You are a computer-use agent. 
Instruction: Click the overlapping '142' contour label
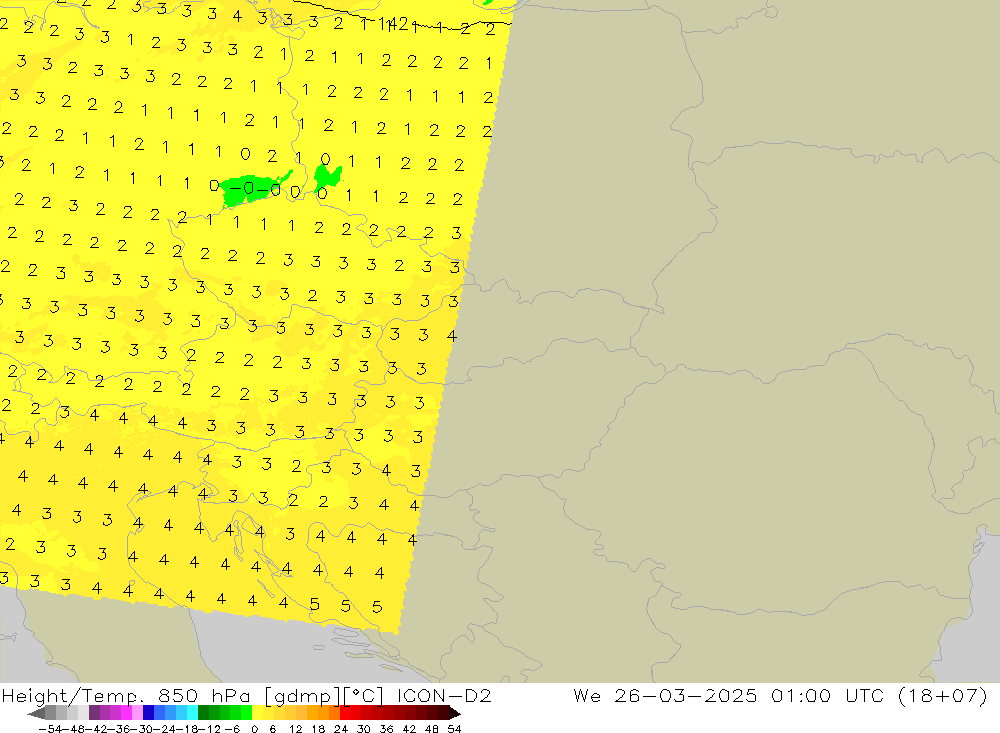click(395, 24)
